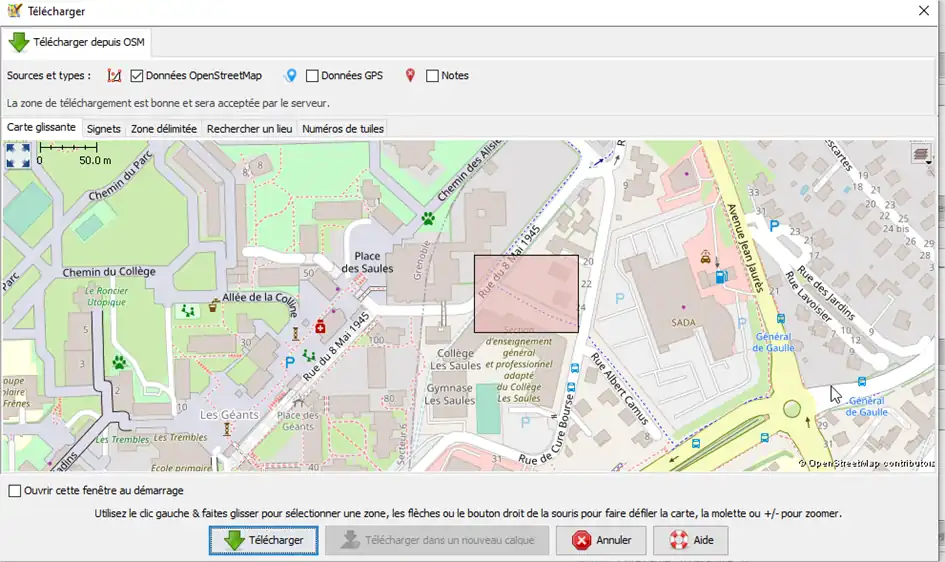Open the map tile source layers icon
945x562 pixels.
(x=921, y=153)
